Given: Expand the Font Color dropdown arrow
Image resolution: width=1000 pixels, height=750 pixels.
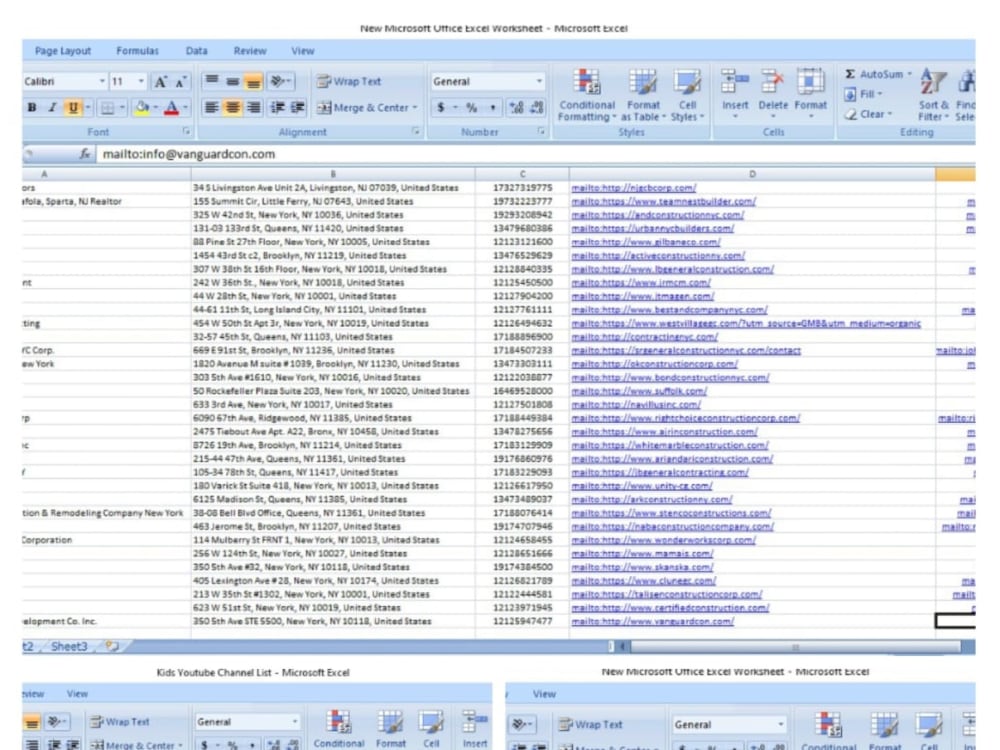Looking at the screenshot, I should tap(186, 108).
